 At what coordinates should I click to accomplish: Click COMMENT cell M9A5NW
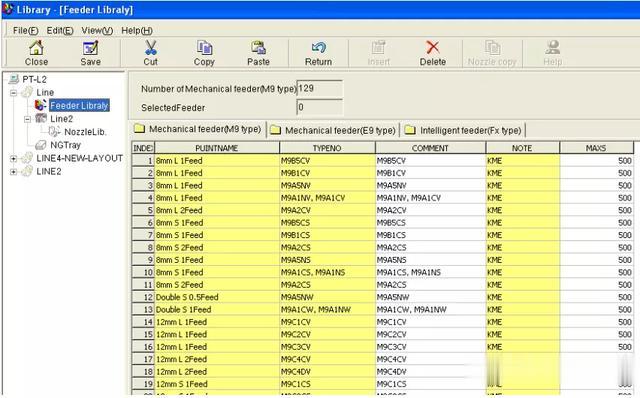tap(430, 297)
